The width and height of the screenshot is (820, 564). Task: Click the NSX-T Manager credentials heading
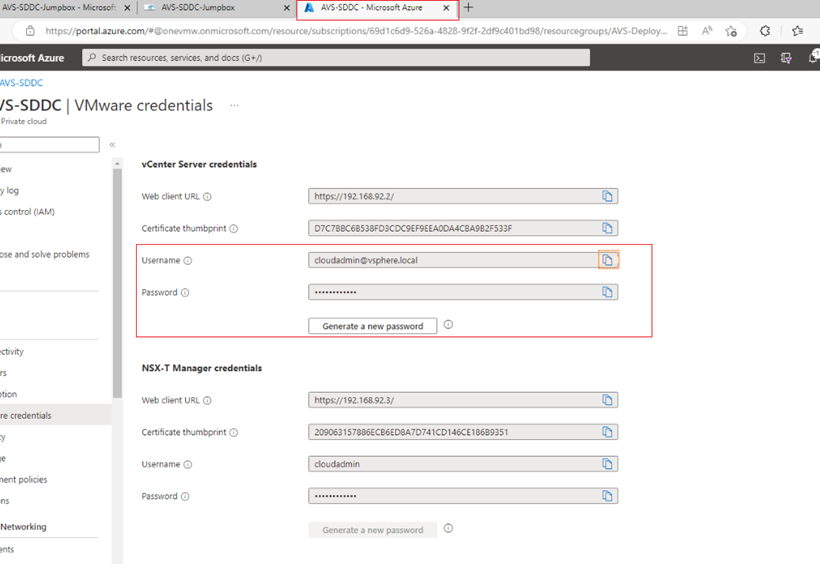coord(202,368)
